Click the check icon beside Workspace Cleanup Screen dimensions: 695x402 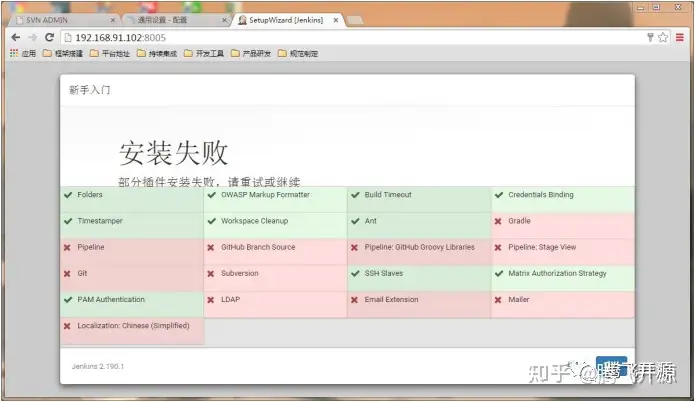[211, 221]
